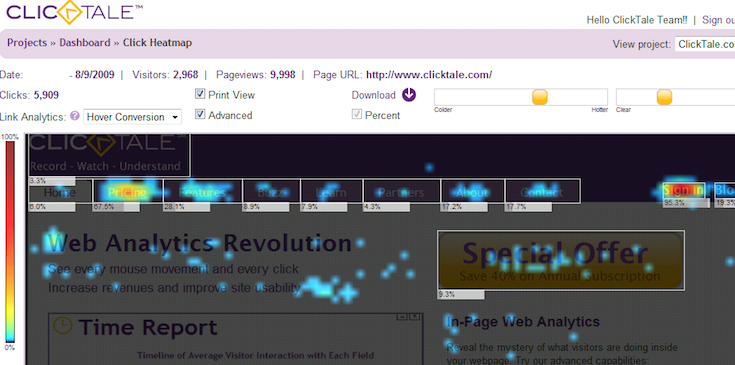This screenshot has height=365, width=735.
Task: Click the 9.3% label under Special Offer
Action: tap(461, 295)
